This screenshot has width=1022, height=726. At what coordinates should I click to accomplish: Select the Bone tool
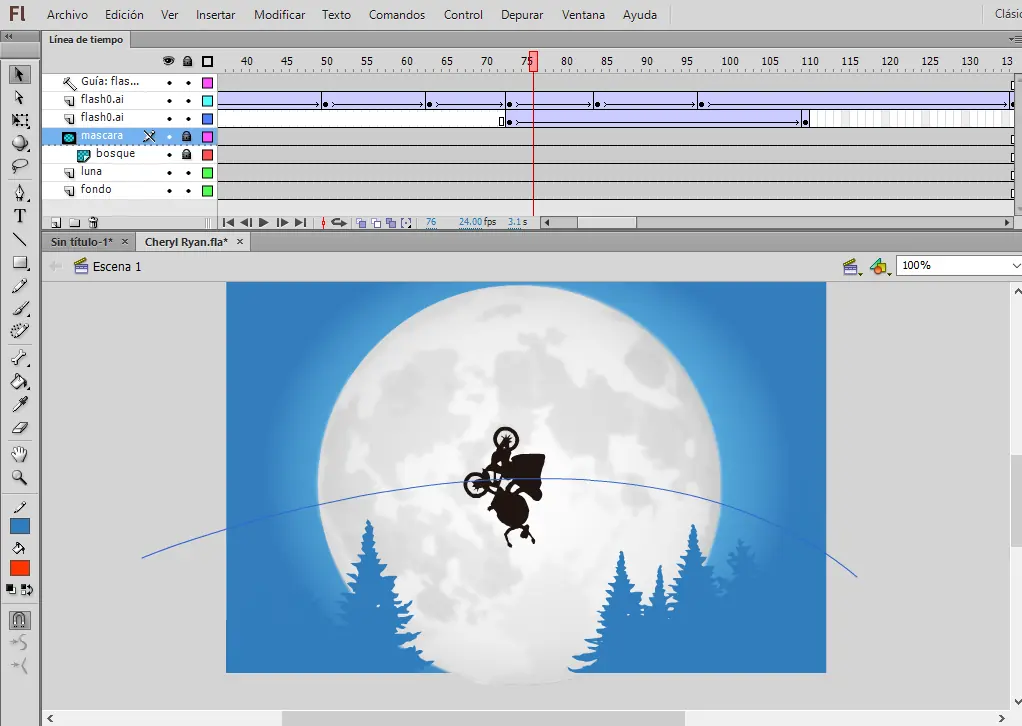tap(20, 358)
